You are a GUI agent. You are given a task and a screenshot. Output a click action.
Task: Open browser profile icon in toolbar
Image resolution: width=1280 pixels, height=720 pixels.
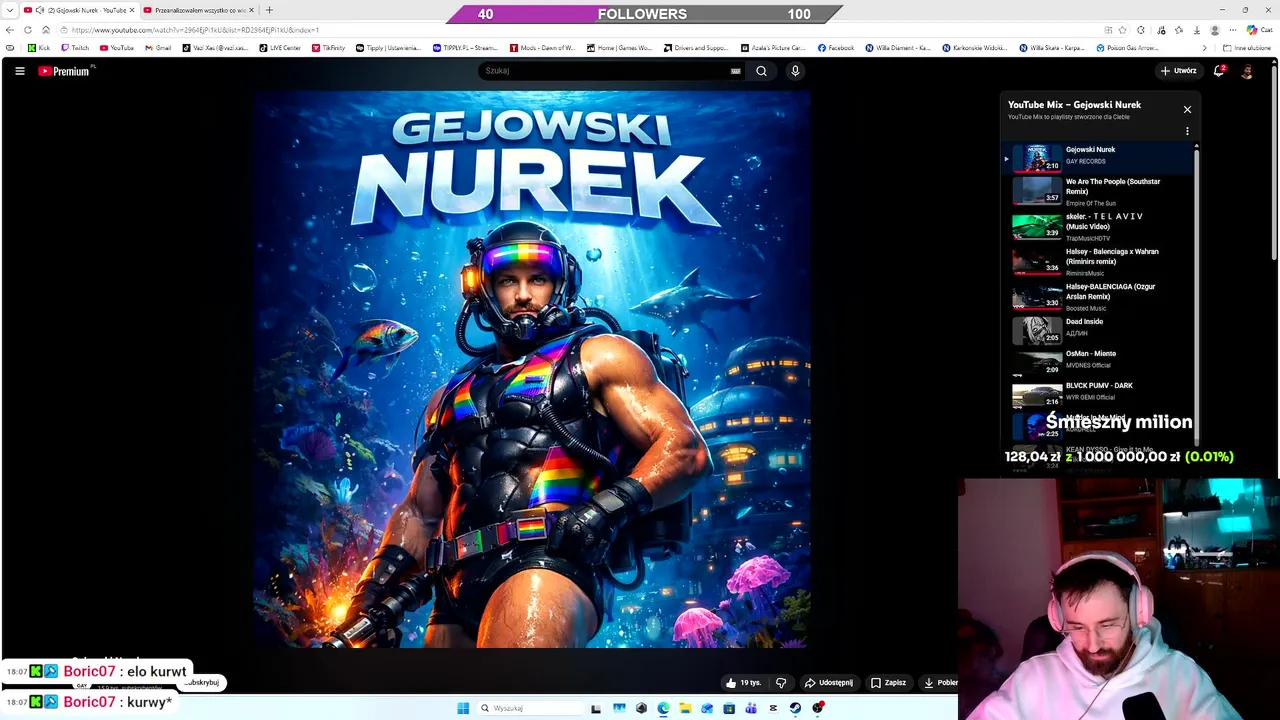(1215, 30)
